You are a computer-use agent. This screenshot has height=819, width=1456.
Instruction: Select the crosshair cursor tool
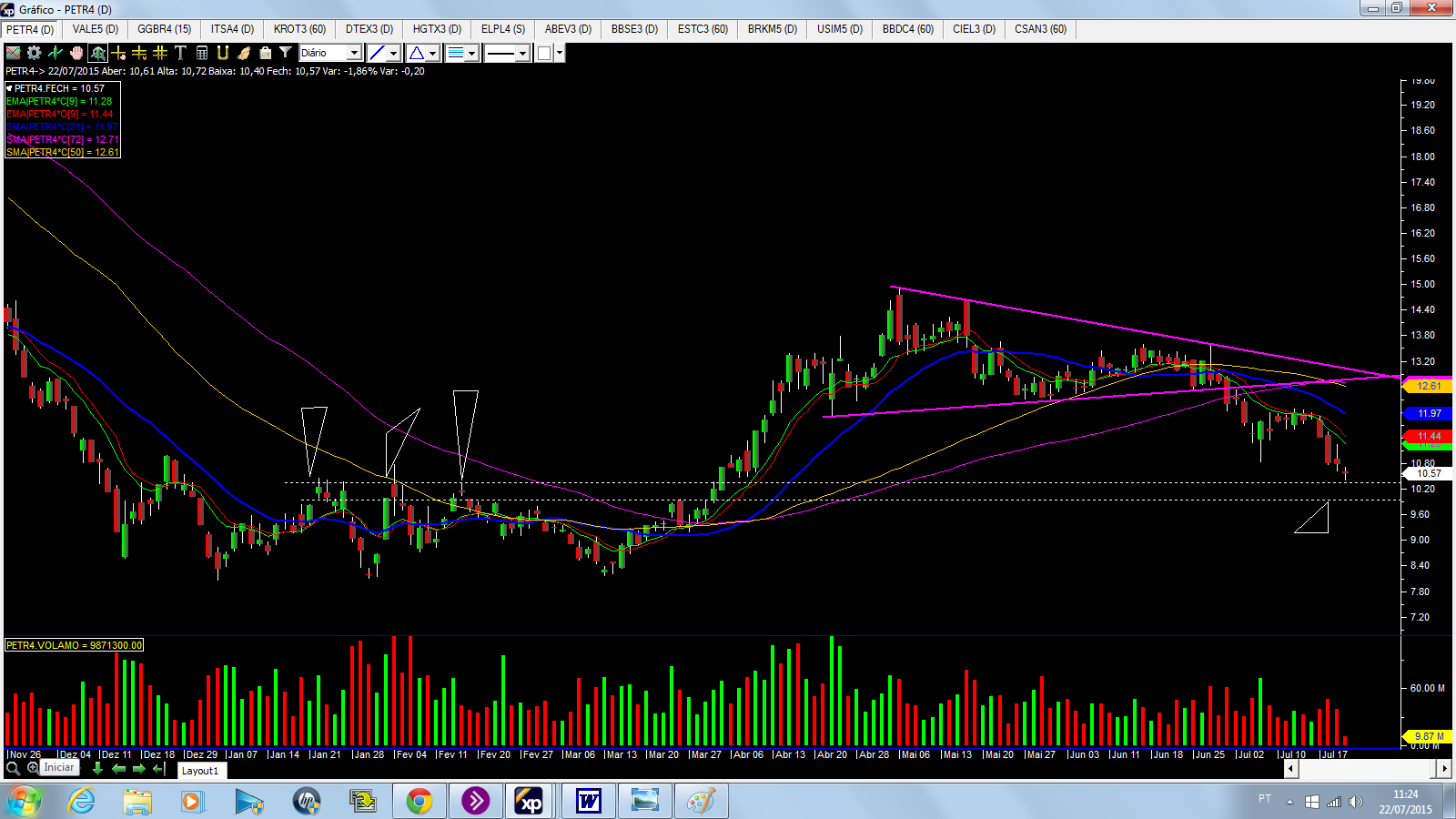click(x=118, y=53)
